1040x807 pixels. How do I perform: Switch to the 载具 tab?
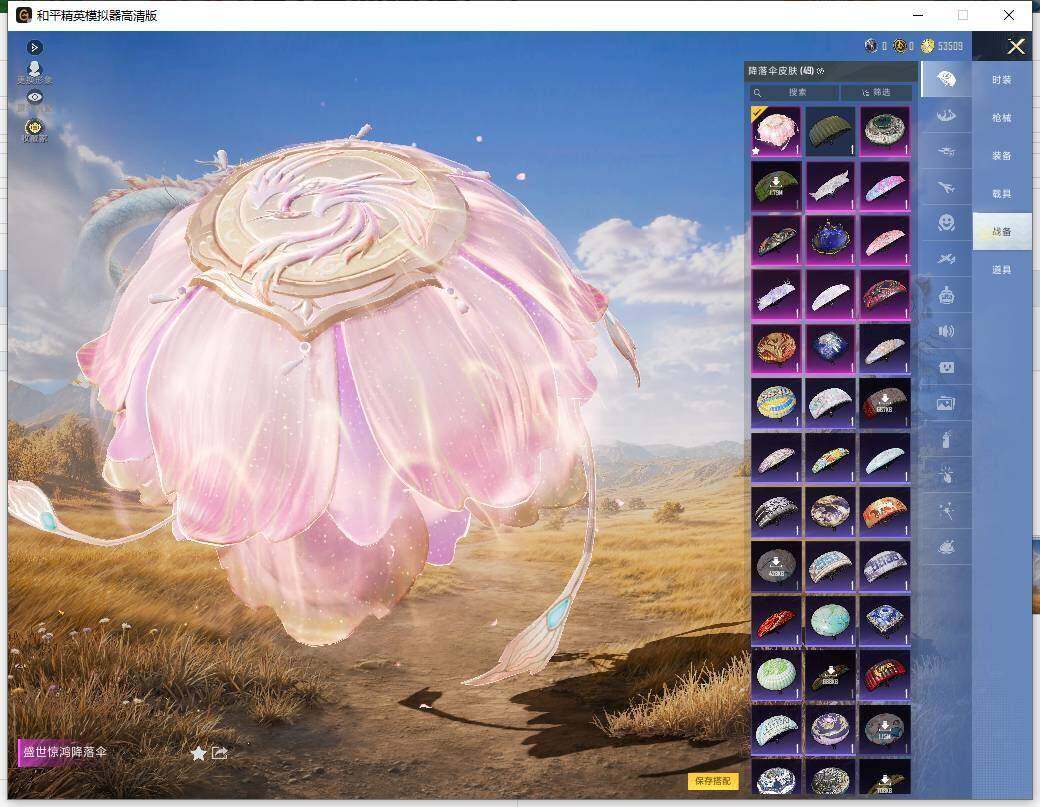point(1002,194)
